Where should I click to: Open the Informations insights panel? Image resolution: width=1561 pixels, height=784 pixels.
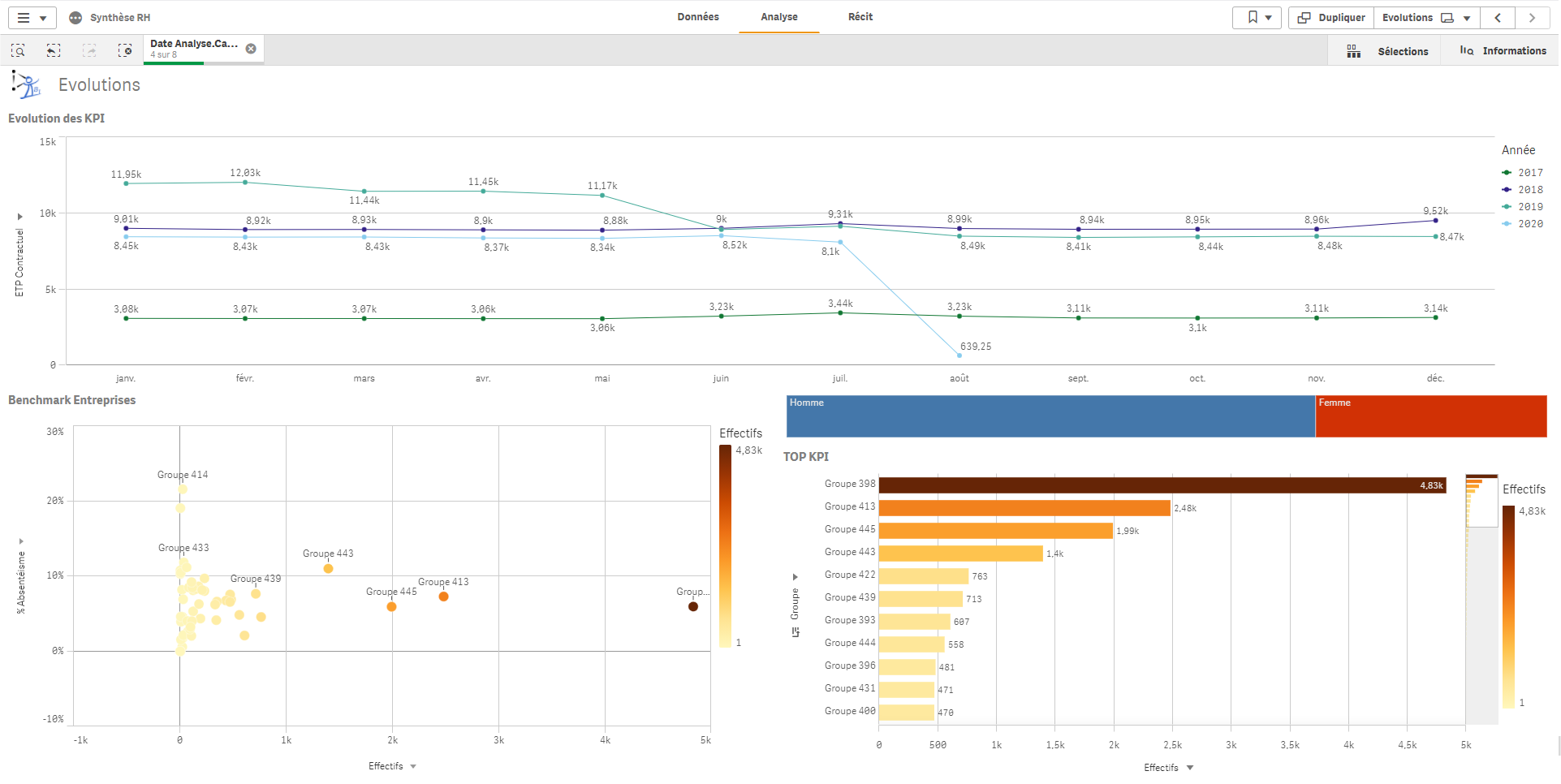pos(1503,51)
